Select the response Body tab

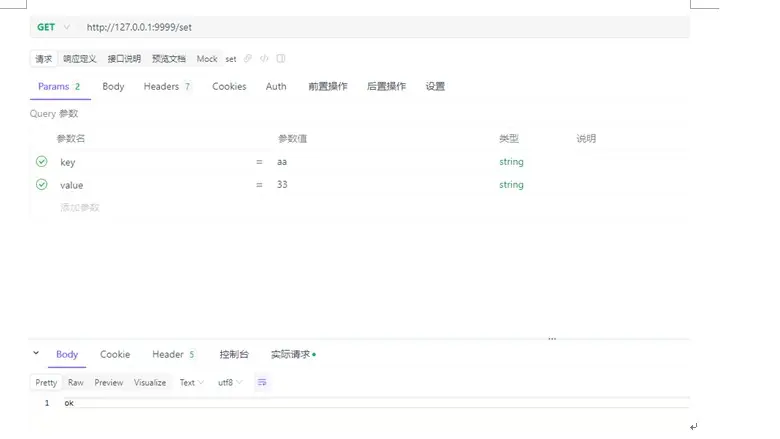[x=67, y=354]
